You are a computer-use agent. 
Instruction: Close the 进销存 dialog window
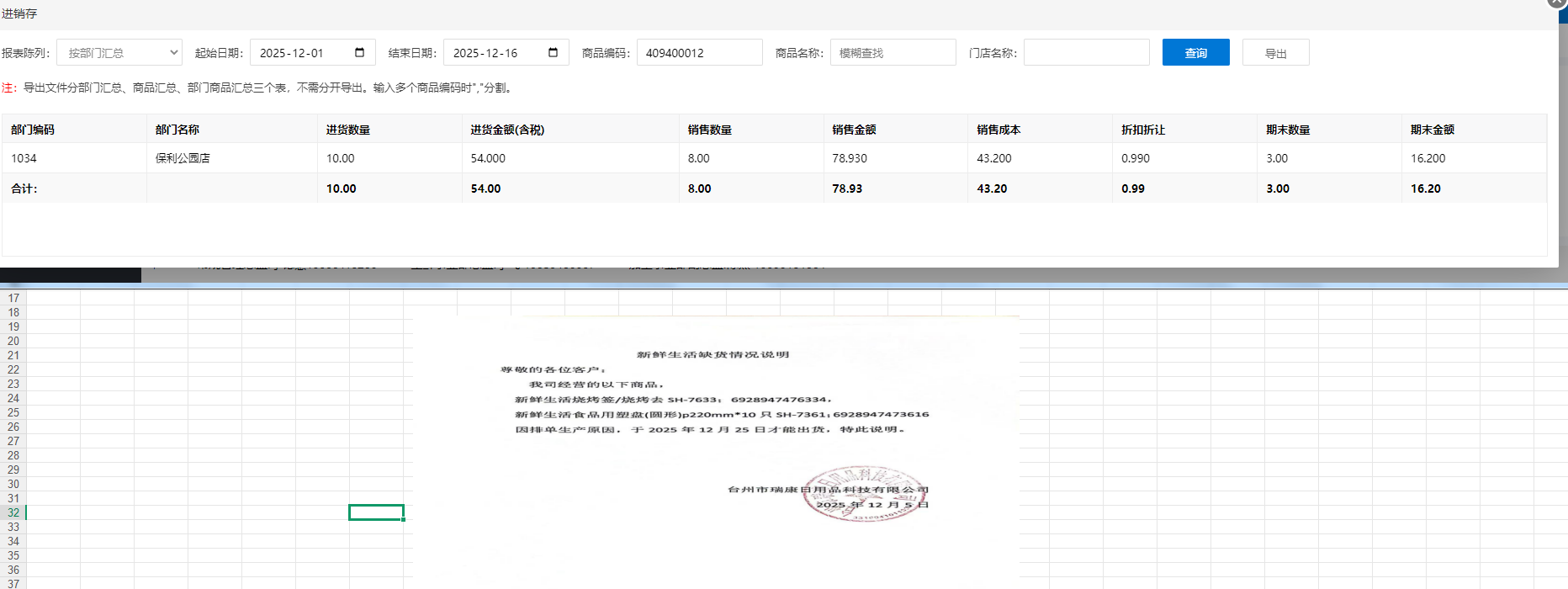[x=1557, y=3]
